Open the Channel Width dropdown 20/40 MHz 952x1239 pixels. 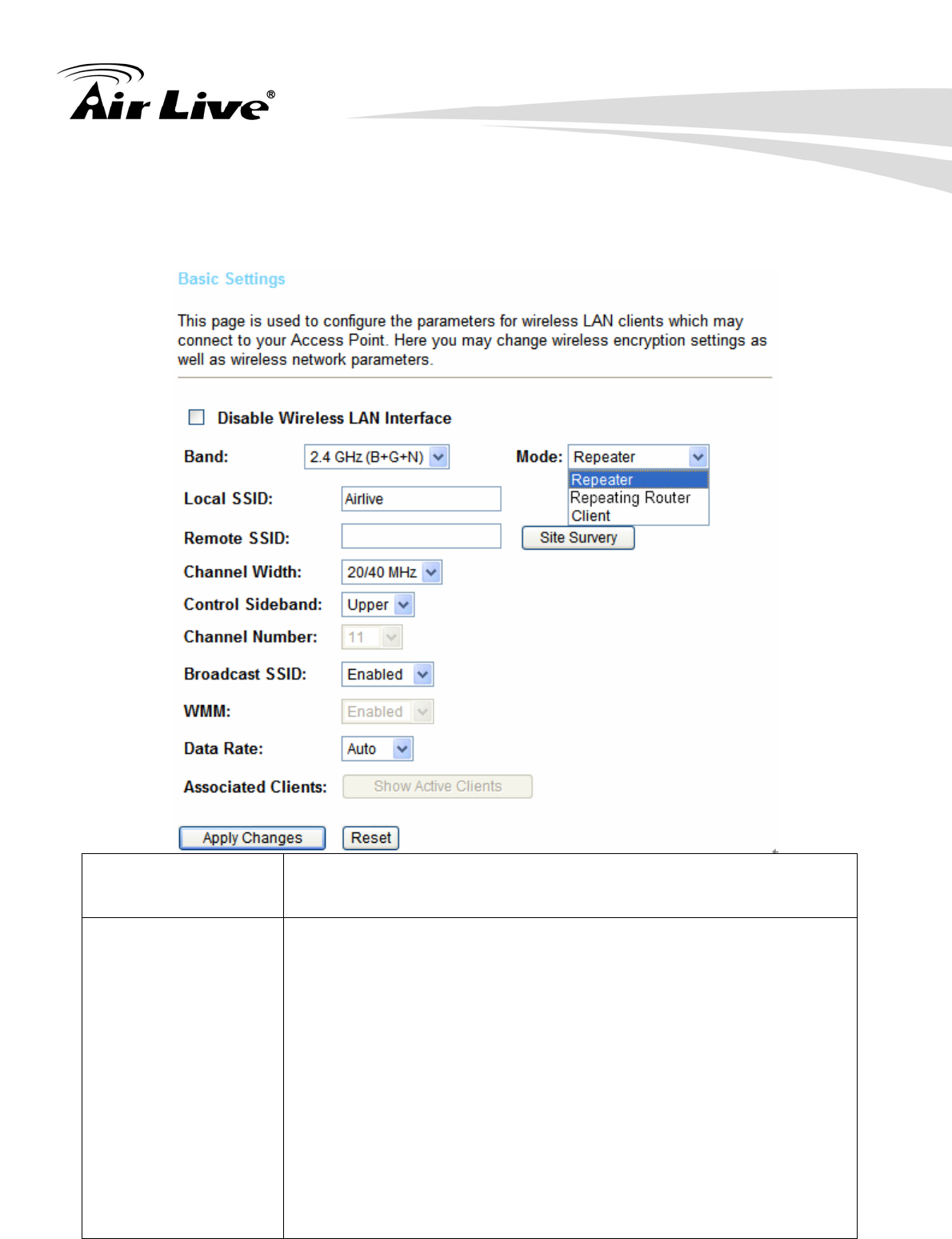[x=391, y=572]
